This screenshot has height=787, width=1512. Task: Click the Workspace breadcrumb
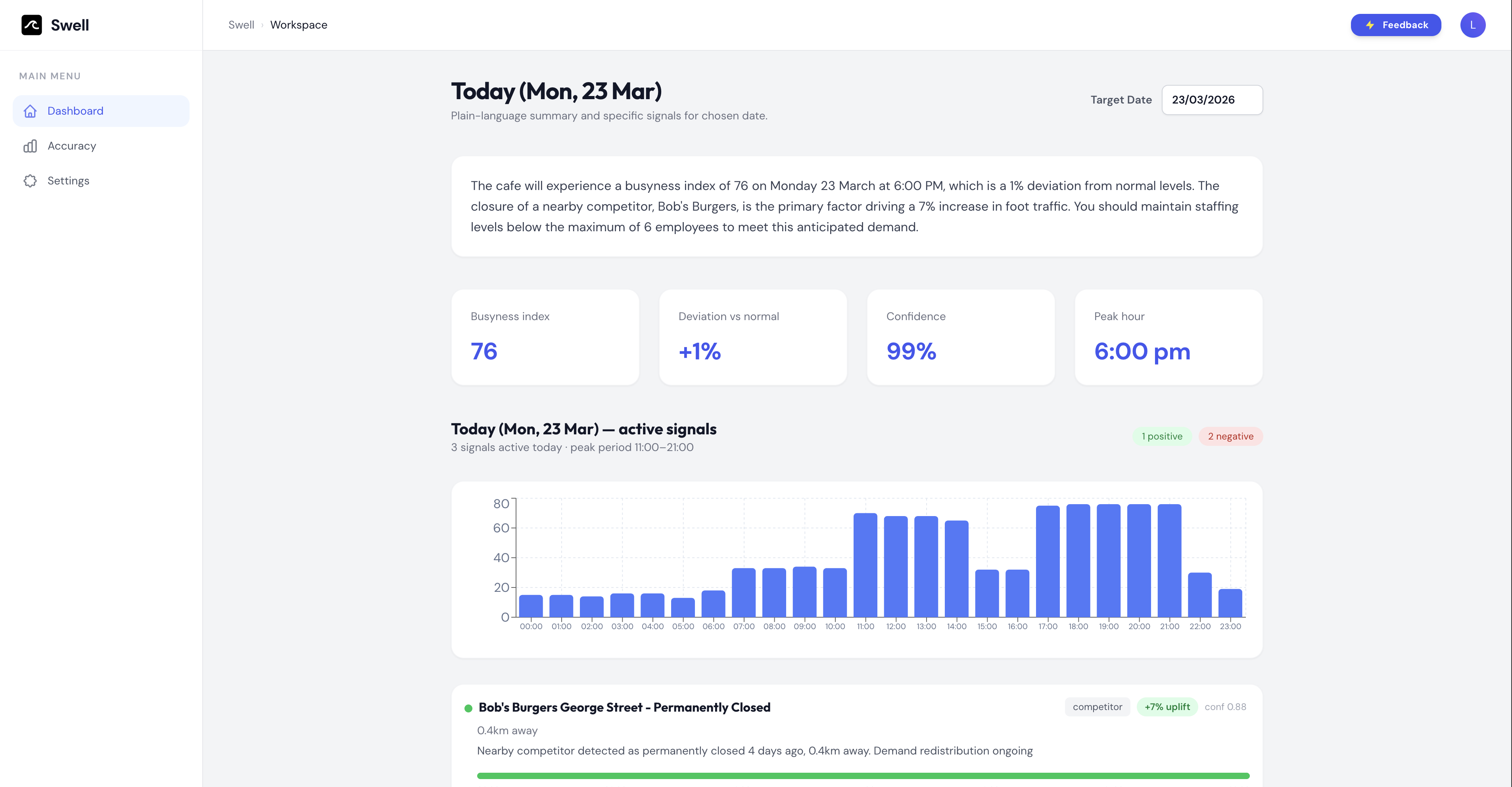[x=298, y=25]
